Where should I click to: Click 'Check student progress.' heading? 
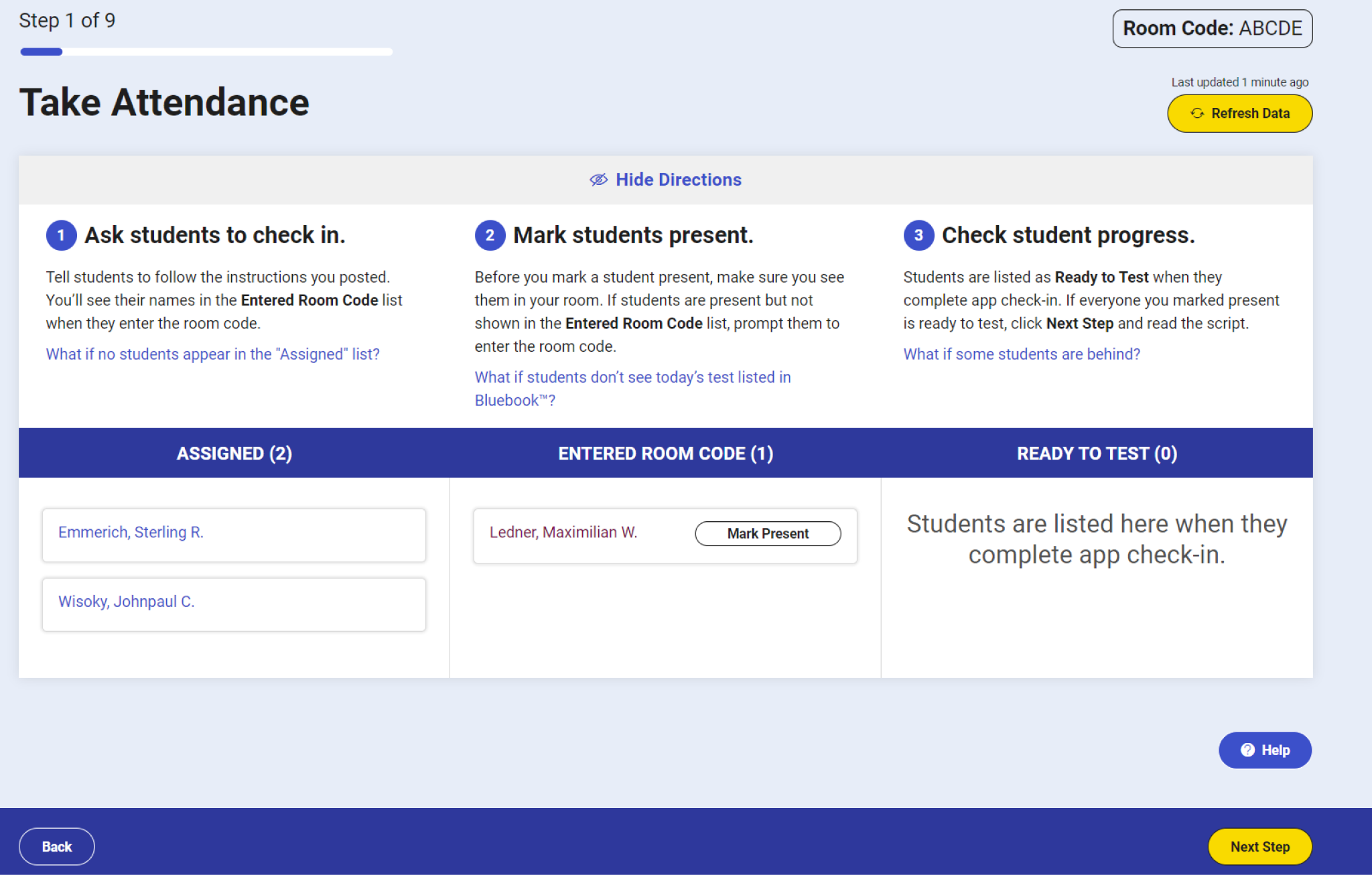click(x=1069, y=235)
